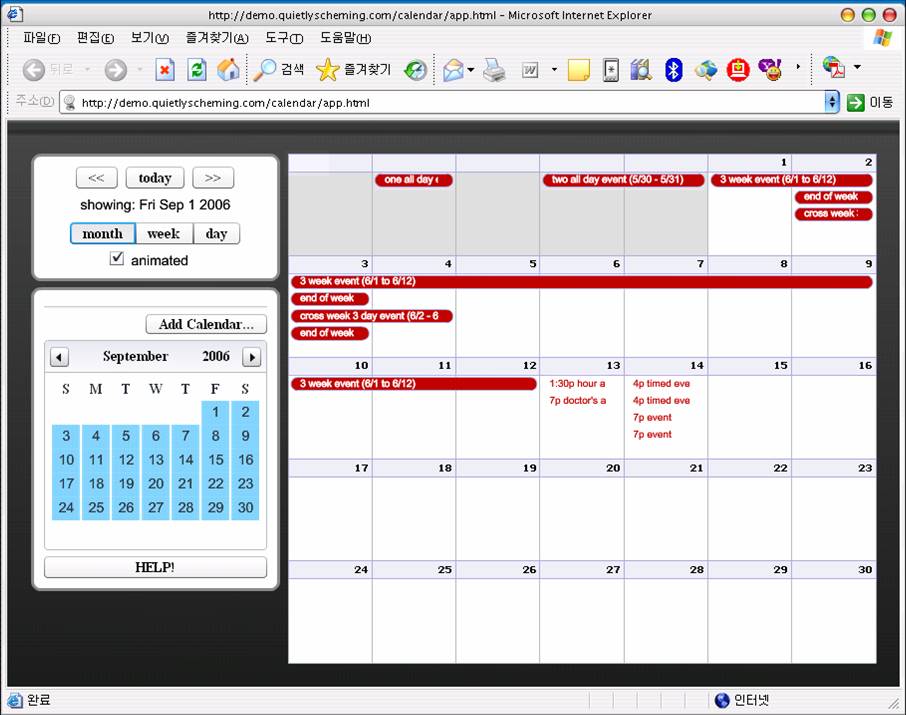The image size is (906, 715).
Task: Click the today button
Action: tap(155, 178)
